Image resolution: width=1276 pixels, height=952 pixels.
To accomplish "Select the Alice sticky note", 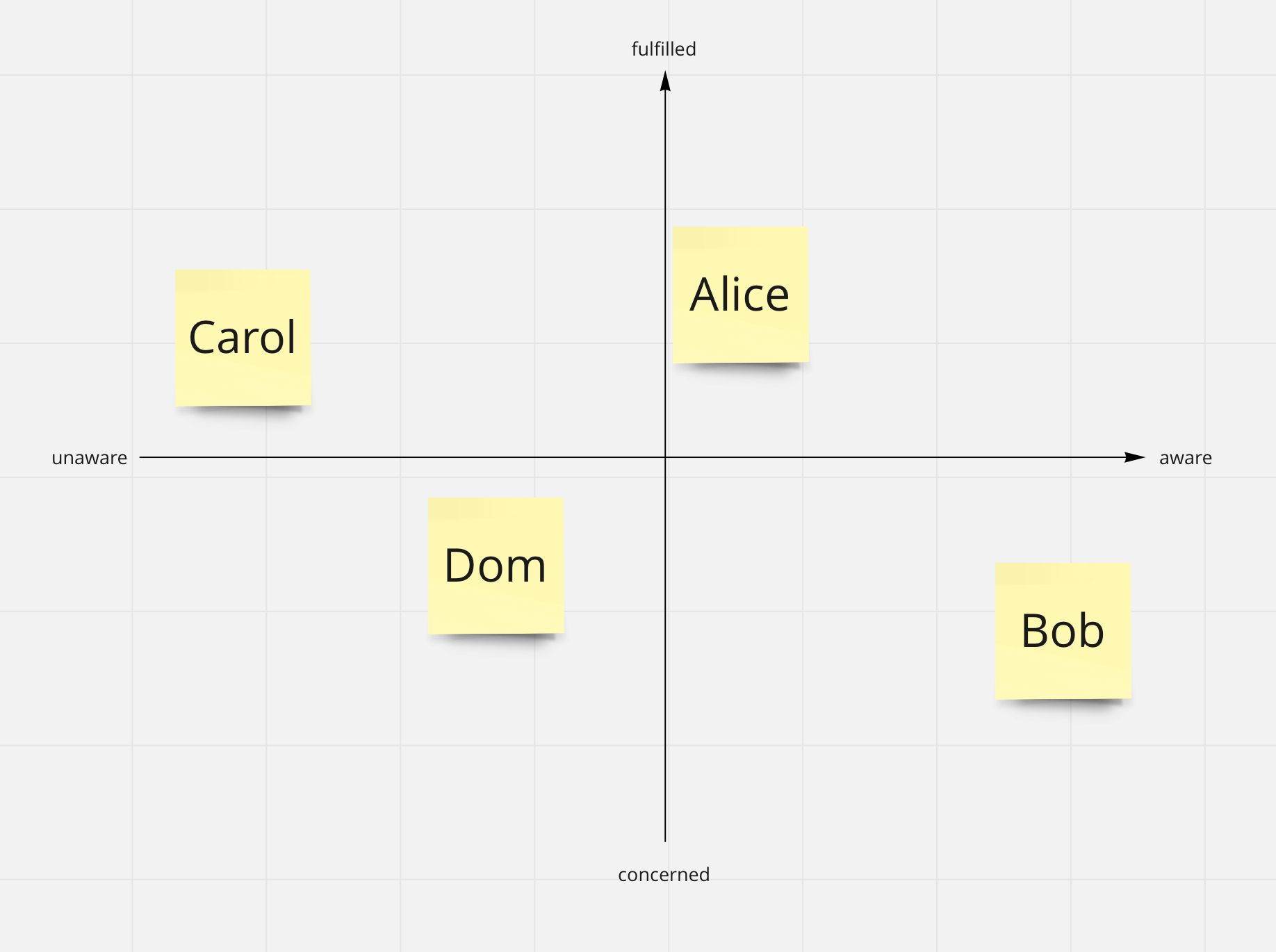I will tap(740, 294).
